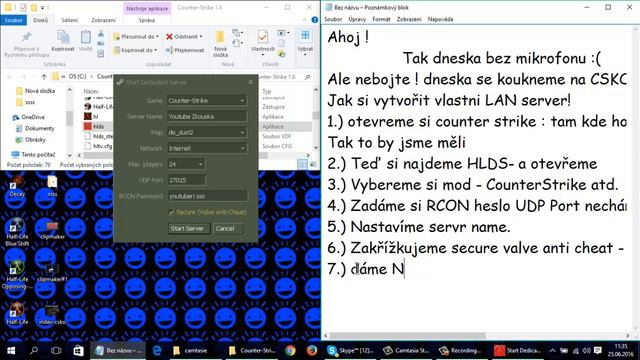Image resolution: width=640 pixels, height=360 pixels.
Task: Open Notepad Úpravy menu
Action: tap(357, 19)
